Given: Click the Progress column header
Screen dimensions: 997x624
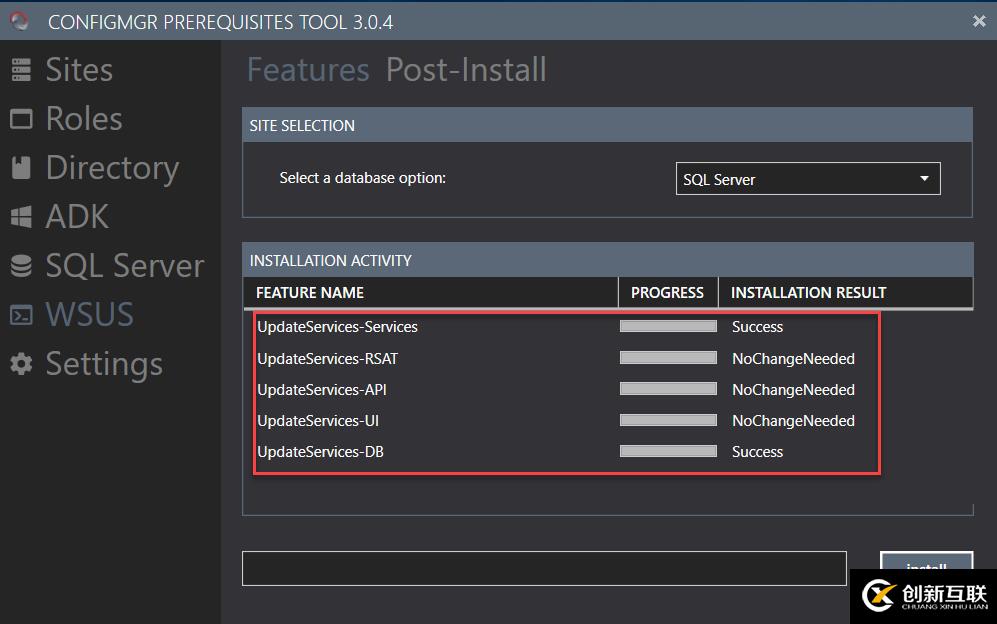Looking at the screenshot, I should pos(667,293).
